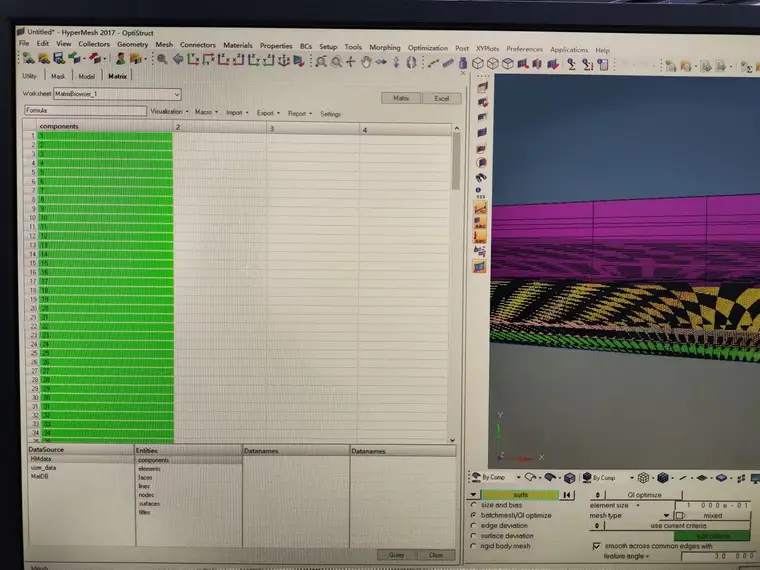Open the Geometry menu
This screenshot has width=760, height=570.
132,44
